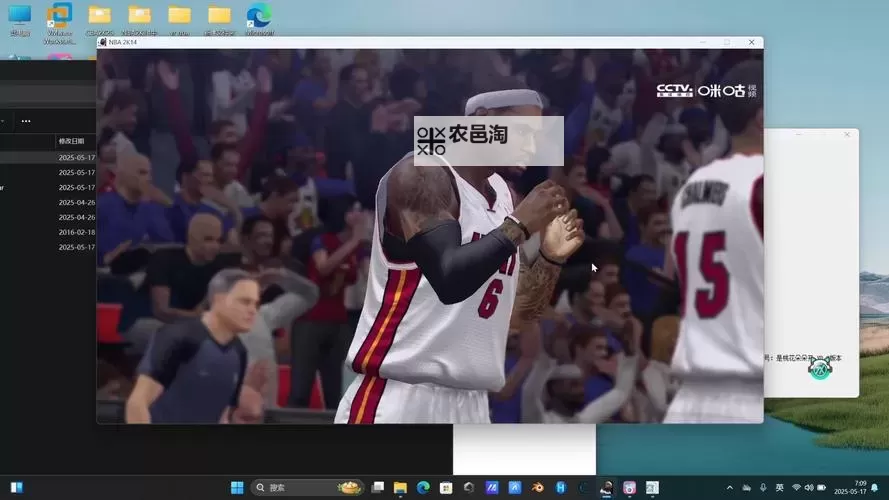This screenshot has width=889, height=500.
Task: Open the Widgets panel on the taskbar
Action: click(16, 488)
